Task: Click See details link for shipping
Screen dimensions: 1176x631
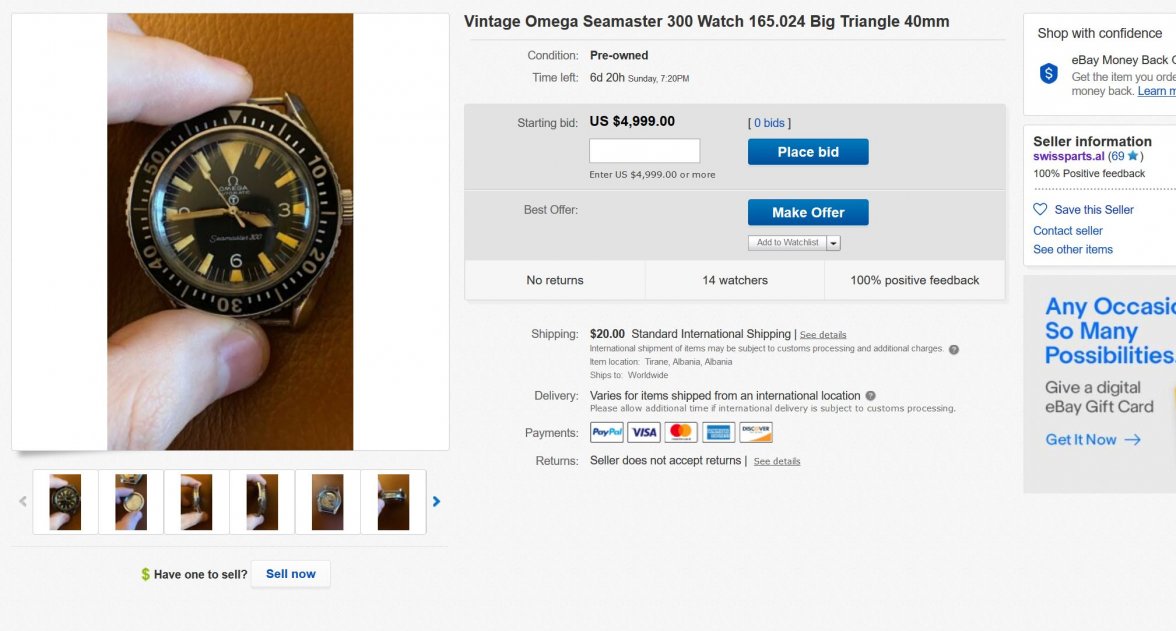Action: (823, 335)
